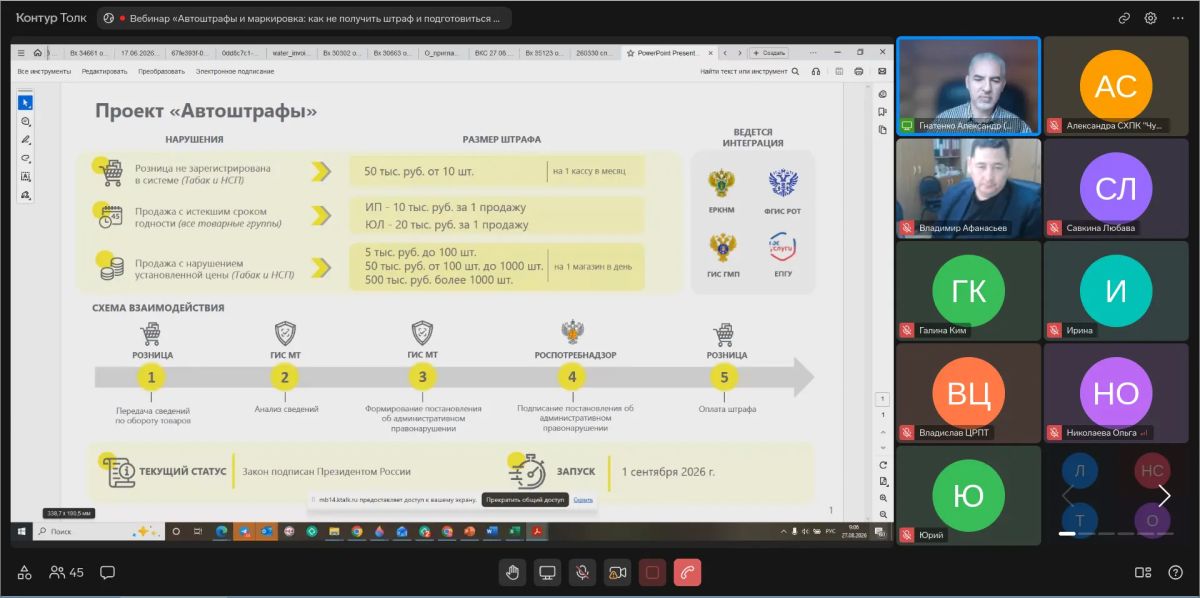Image resolution: width=1200 pixels, height=598 pixels.
Task: Turn on your camera in bottom bar
Action: (617, 573)
